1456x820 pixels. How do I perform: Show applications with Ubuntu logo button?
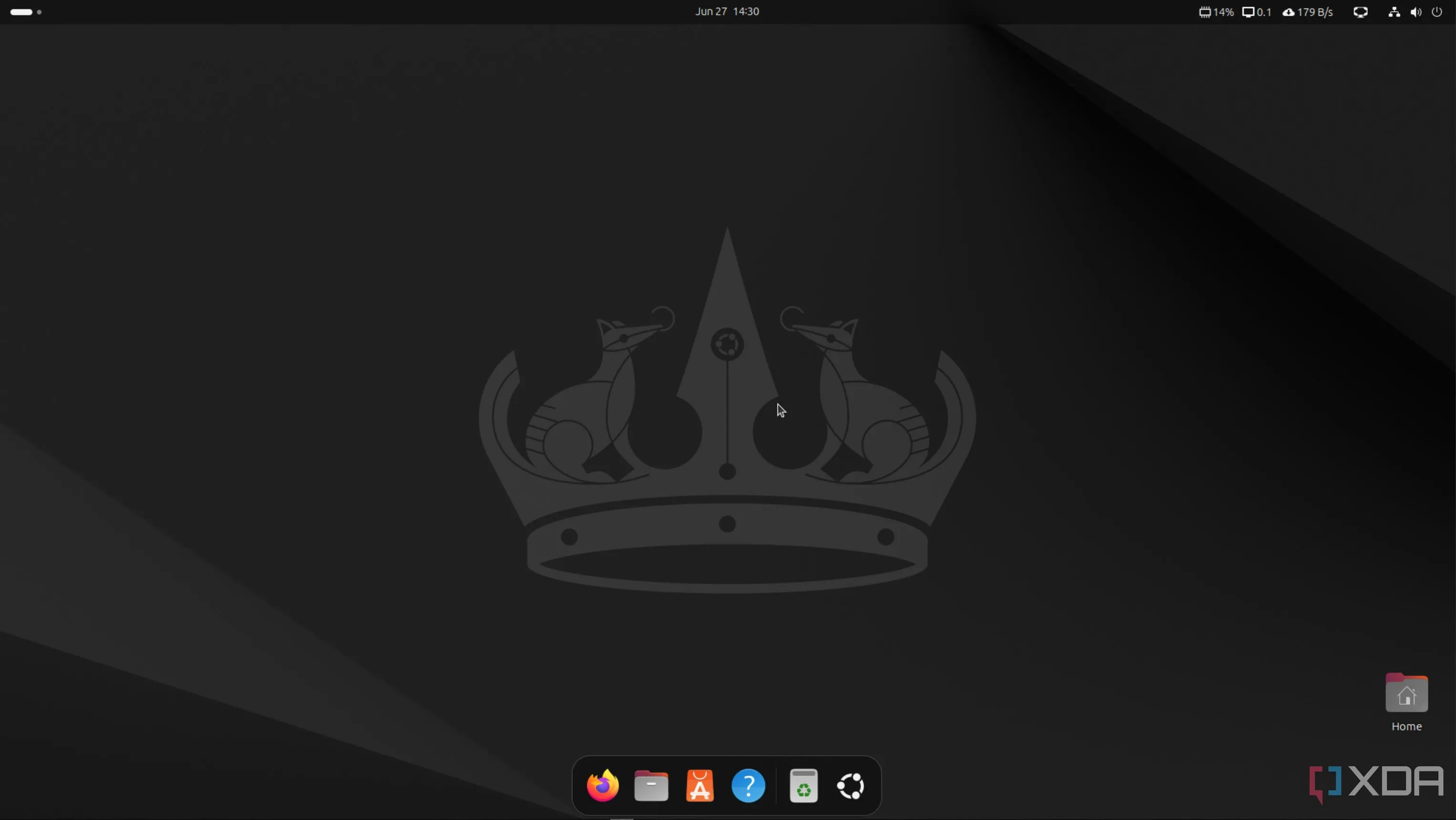coord(851,786)
